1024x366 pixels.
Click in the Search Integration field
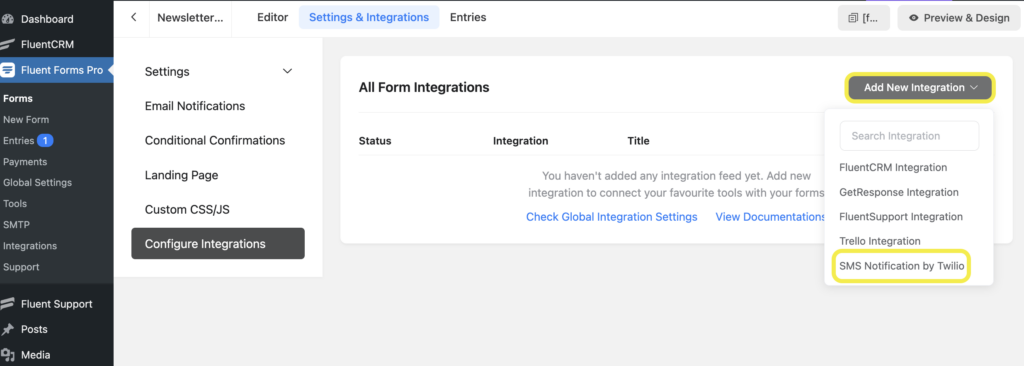pos(909,136)
